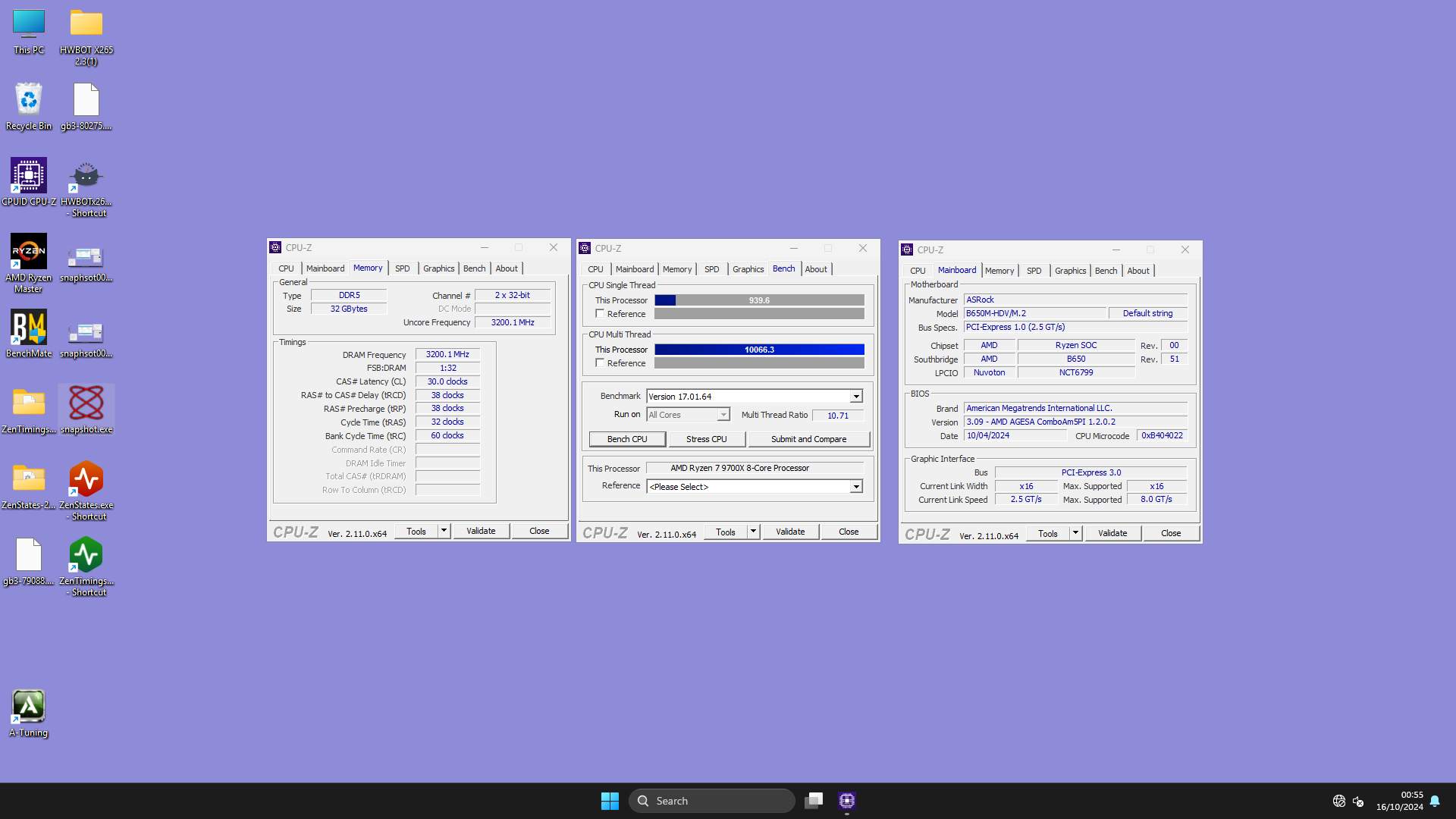Enable Reference checkbox under CPU Single Thread
The height and width of the screenshot is (819, 1456).
[x=600, y=314]
